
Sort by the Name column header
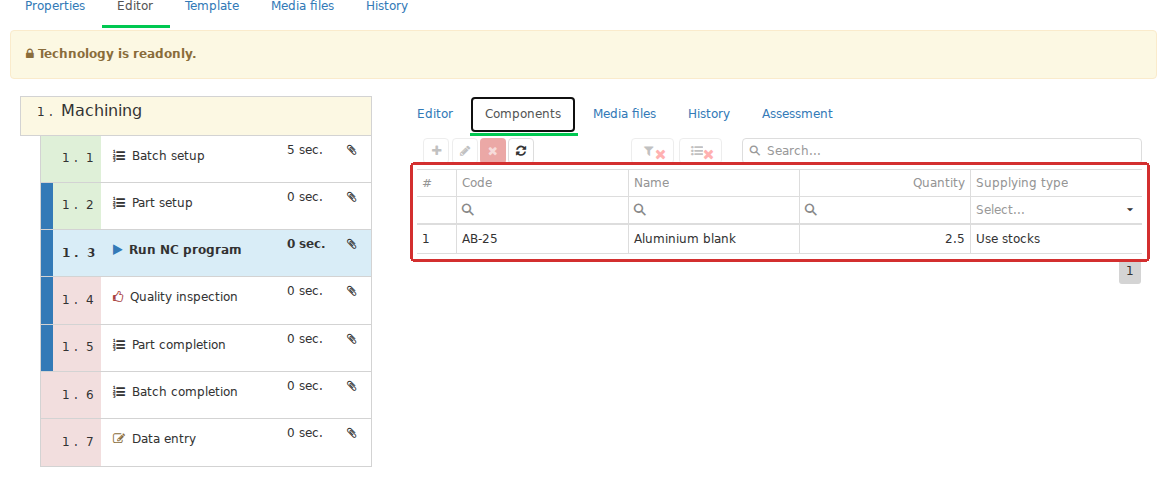tap(714, 182)
